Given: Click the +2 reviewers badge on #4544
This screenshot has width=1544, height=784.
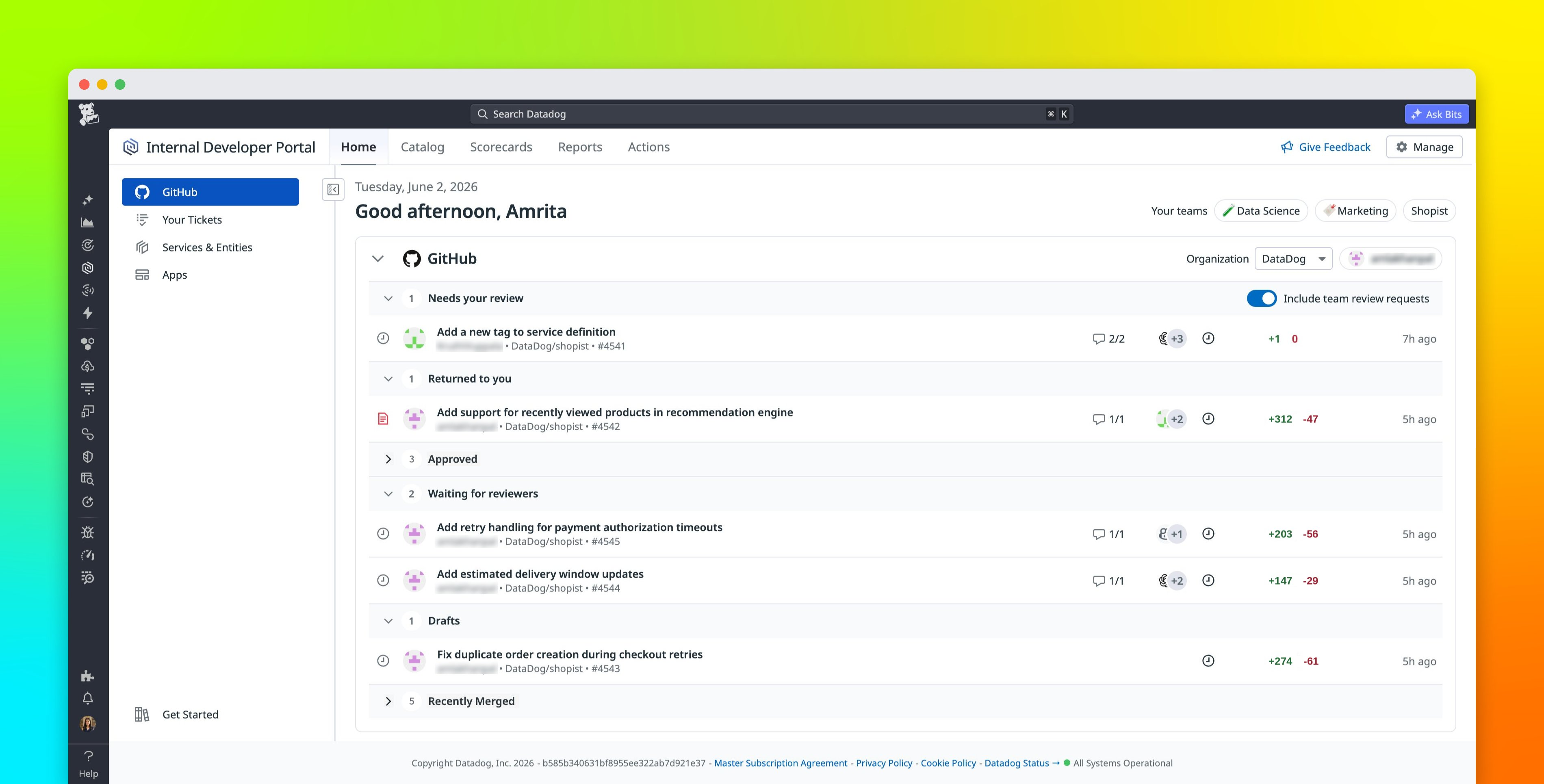Looking at the screenshot, I should pos(1177,581).
